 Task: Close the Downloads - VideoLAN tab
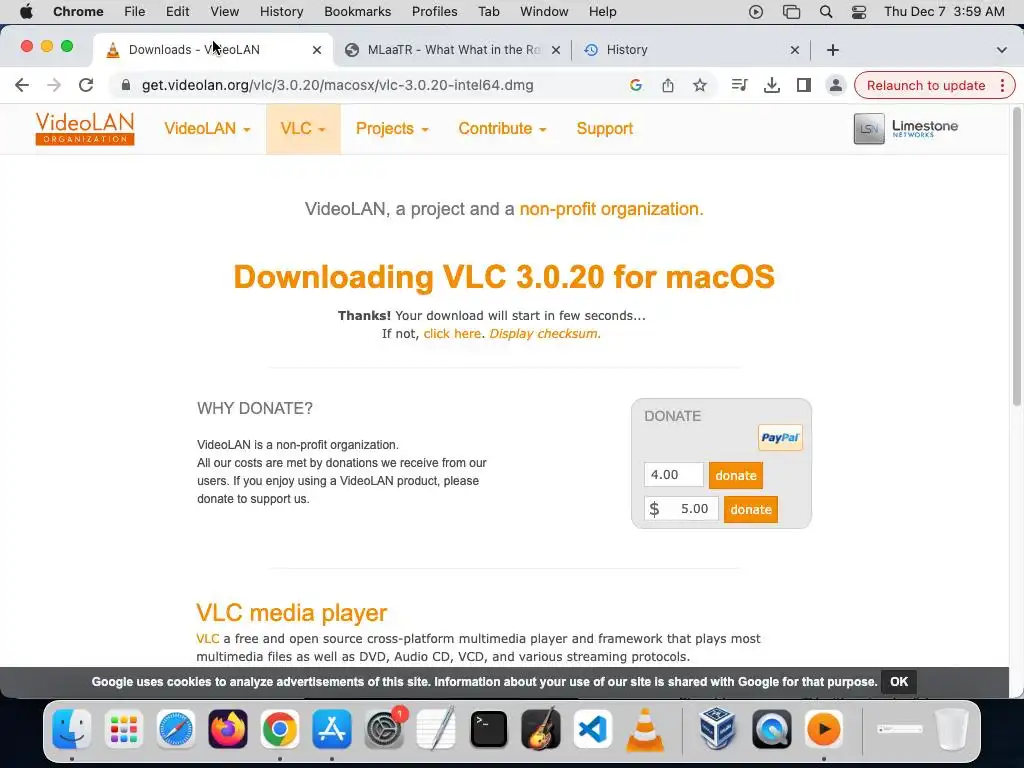pyautogui.click(x=317, y=50)
